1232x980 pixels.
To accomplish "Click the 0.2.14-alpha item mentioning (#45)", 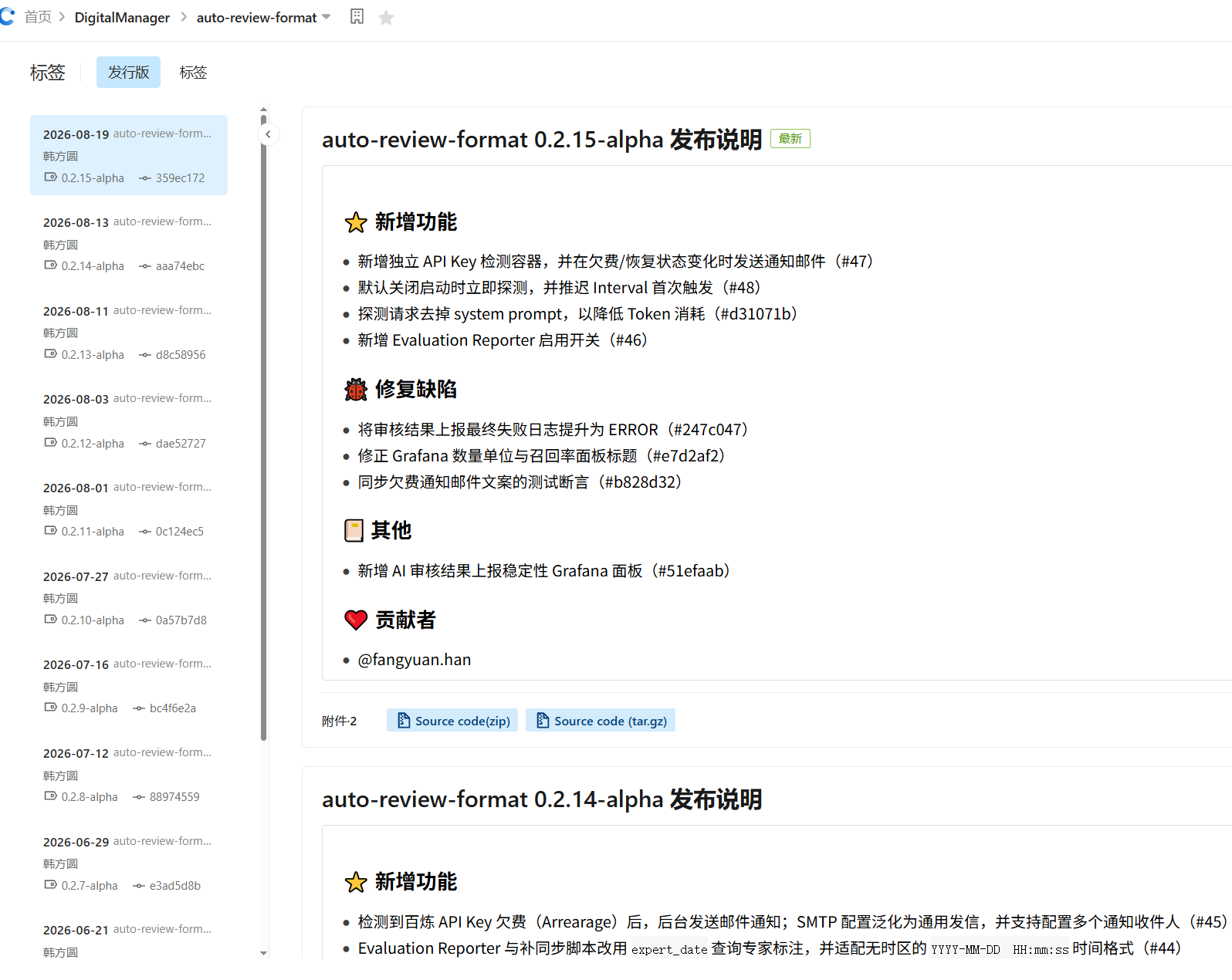I will [792, 922].
